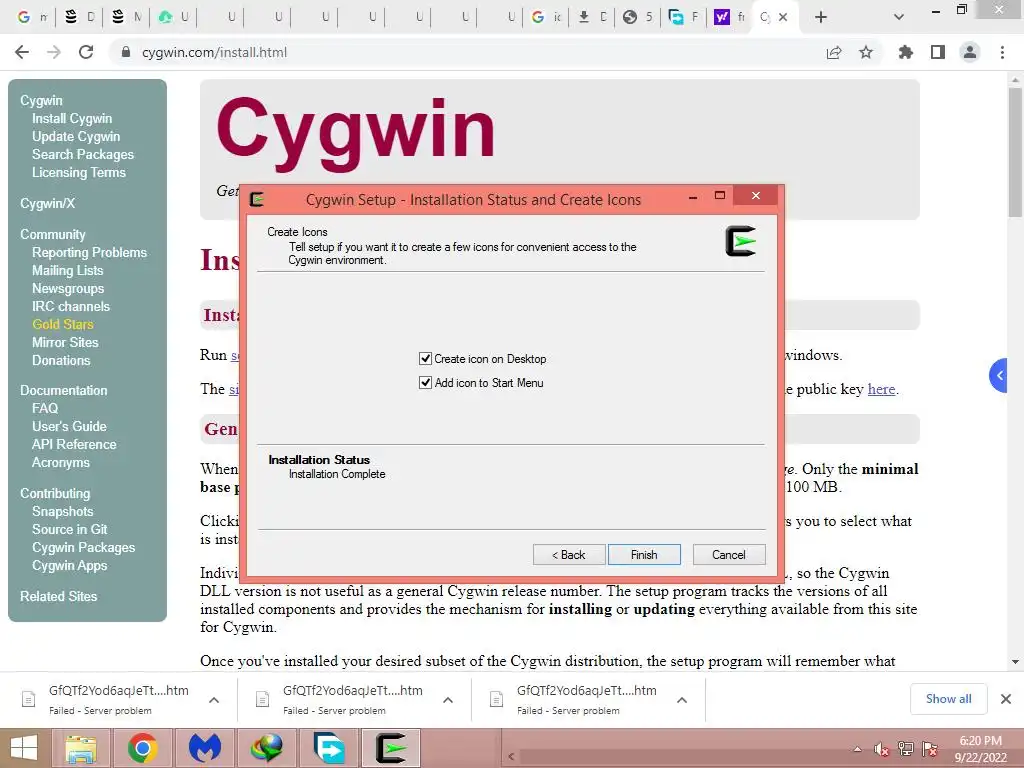Open Mailing Lists sidebar link
The height and width of the screenshot is (768, 1024).
pyautogui.click(x=67, y=270)
